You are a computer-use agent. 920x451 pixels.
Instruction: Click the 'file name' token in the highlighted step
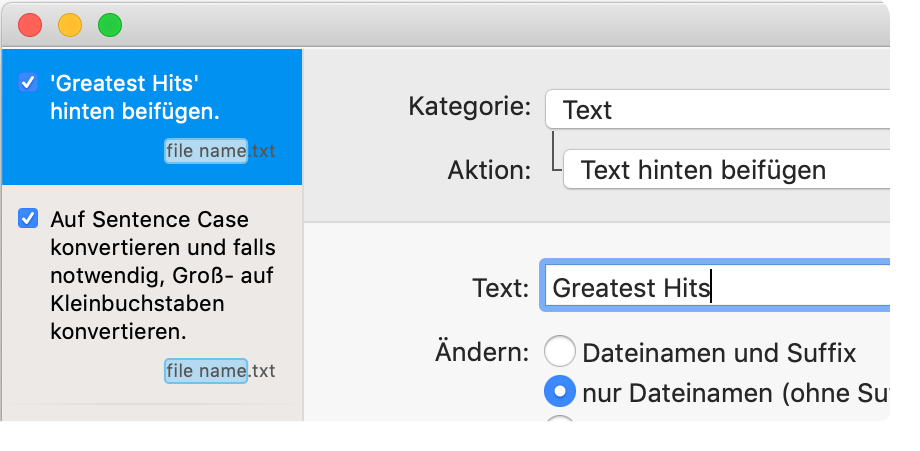pyautogui.click(x=206, y=151)
